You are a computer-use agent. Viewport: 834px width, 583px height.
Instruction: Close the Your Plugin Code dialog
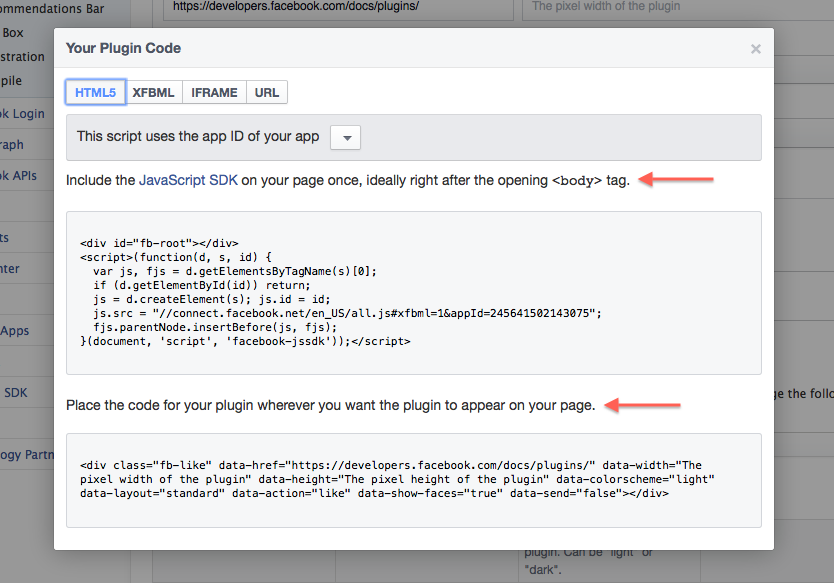tap(755, 49)
